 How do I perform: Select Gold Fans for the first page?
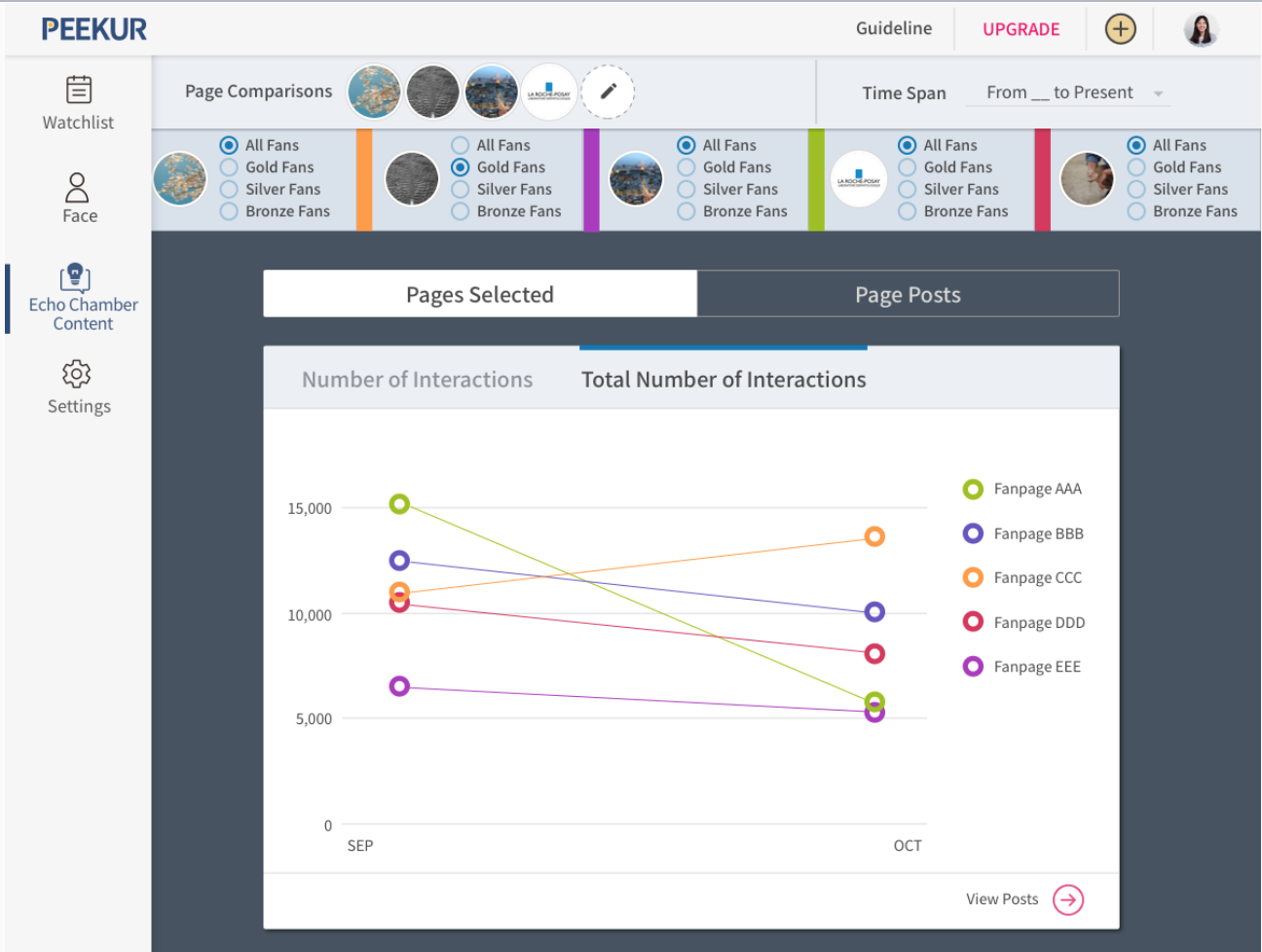click(229, 167)
